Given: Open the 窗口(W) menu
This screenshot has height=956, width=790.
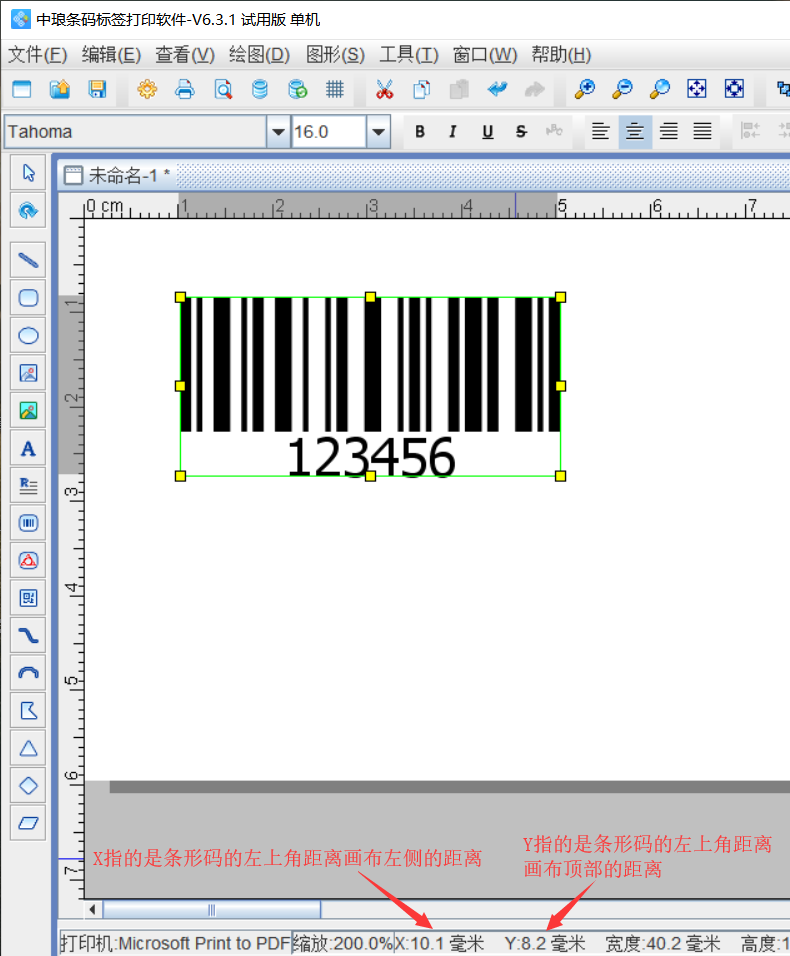Looking at the screenshot, I should tap(485, 55).
